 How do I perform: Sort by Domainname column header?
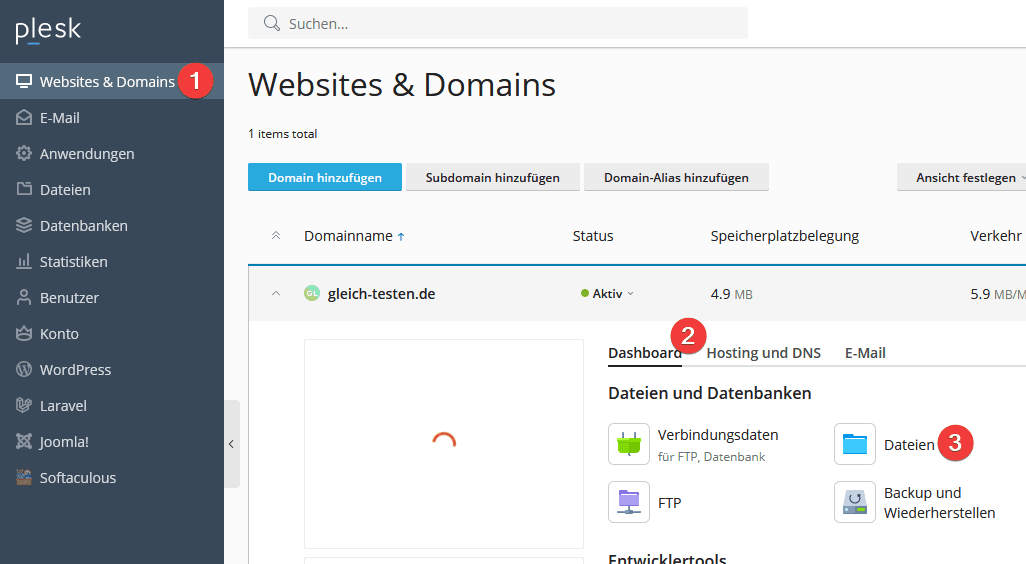point(348,236)
